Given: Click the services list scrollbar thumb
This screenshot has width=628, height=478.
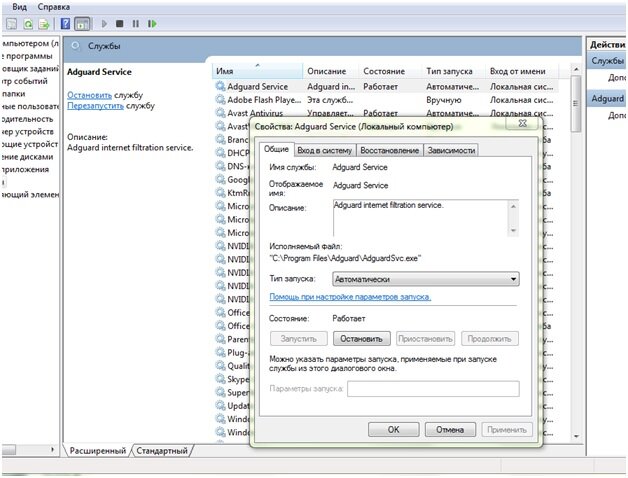Looking at the screenshot, I should (576, 104).
